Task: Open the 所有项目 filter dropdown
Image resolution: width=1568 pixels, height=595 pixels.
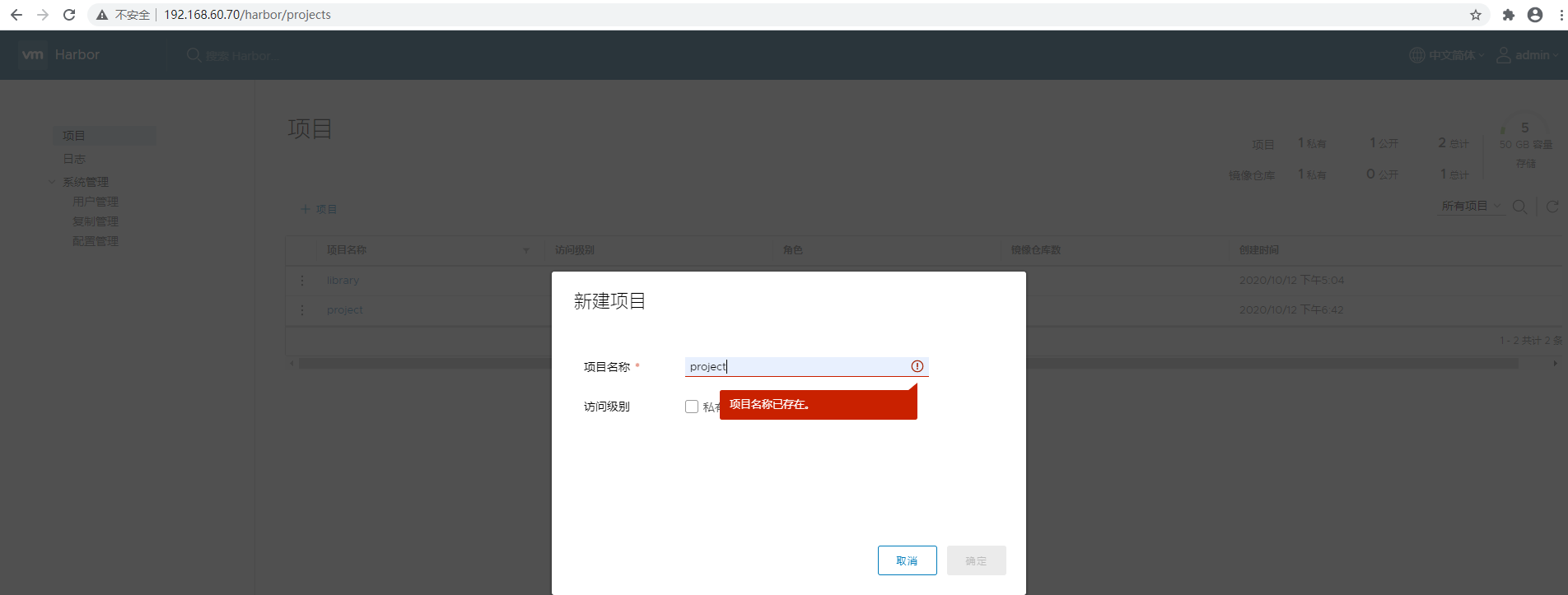Action: tap(1472, 206)
